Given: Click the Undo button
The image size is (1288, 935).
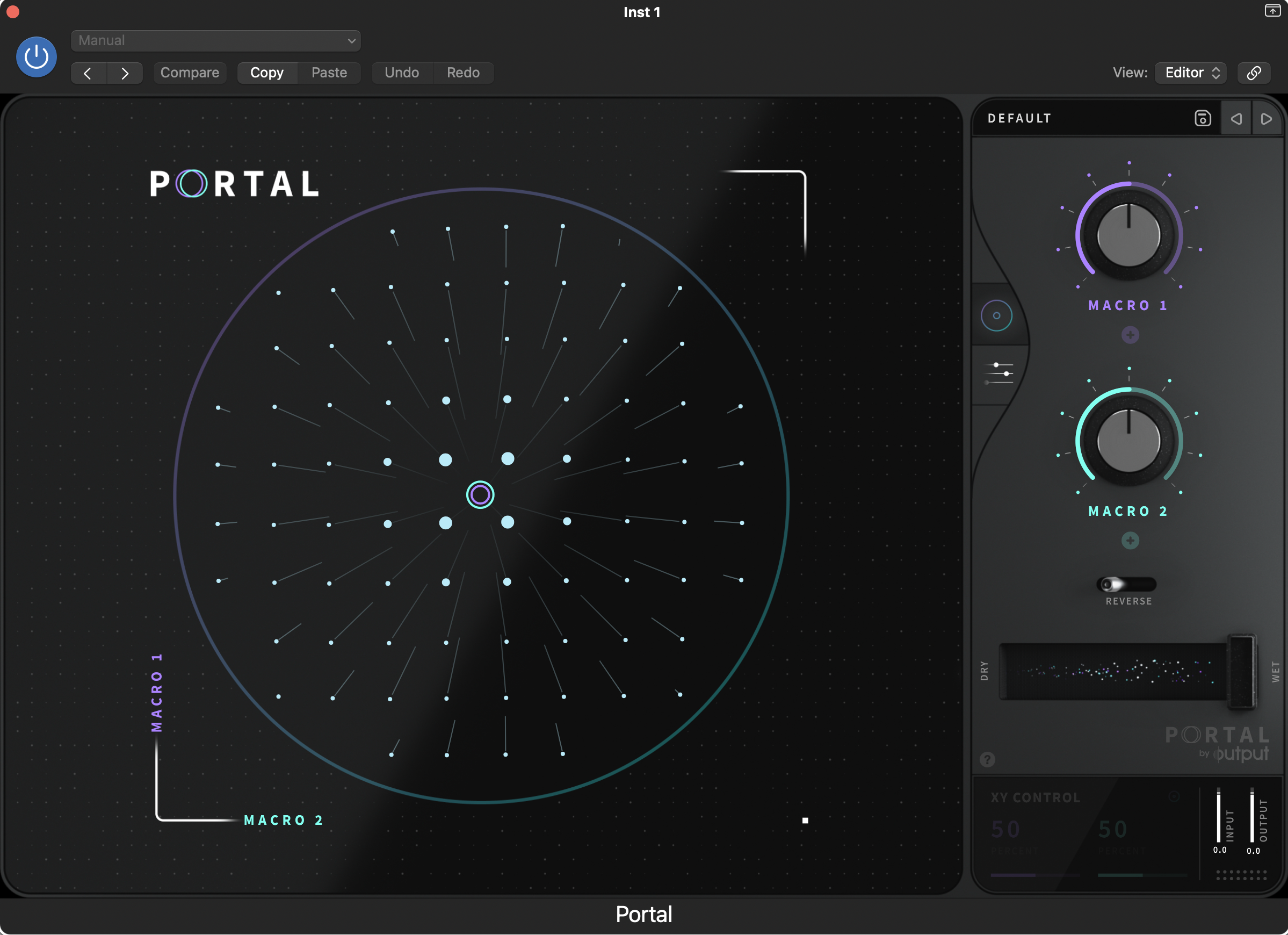Looking at the screenshot, I should pos(402,72).
